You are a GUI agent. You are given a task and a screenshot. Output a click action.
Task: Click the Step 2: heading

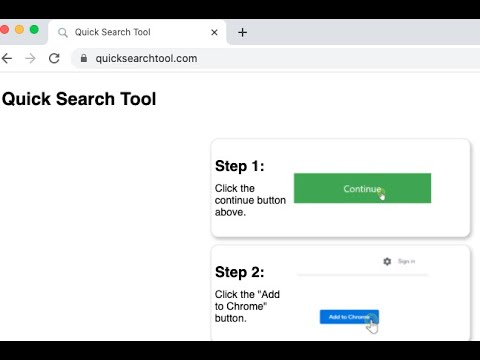[239, 272]
